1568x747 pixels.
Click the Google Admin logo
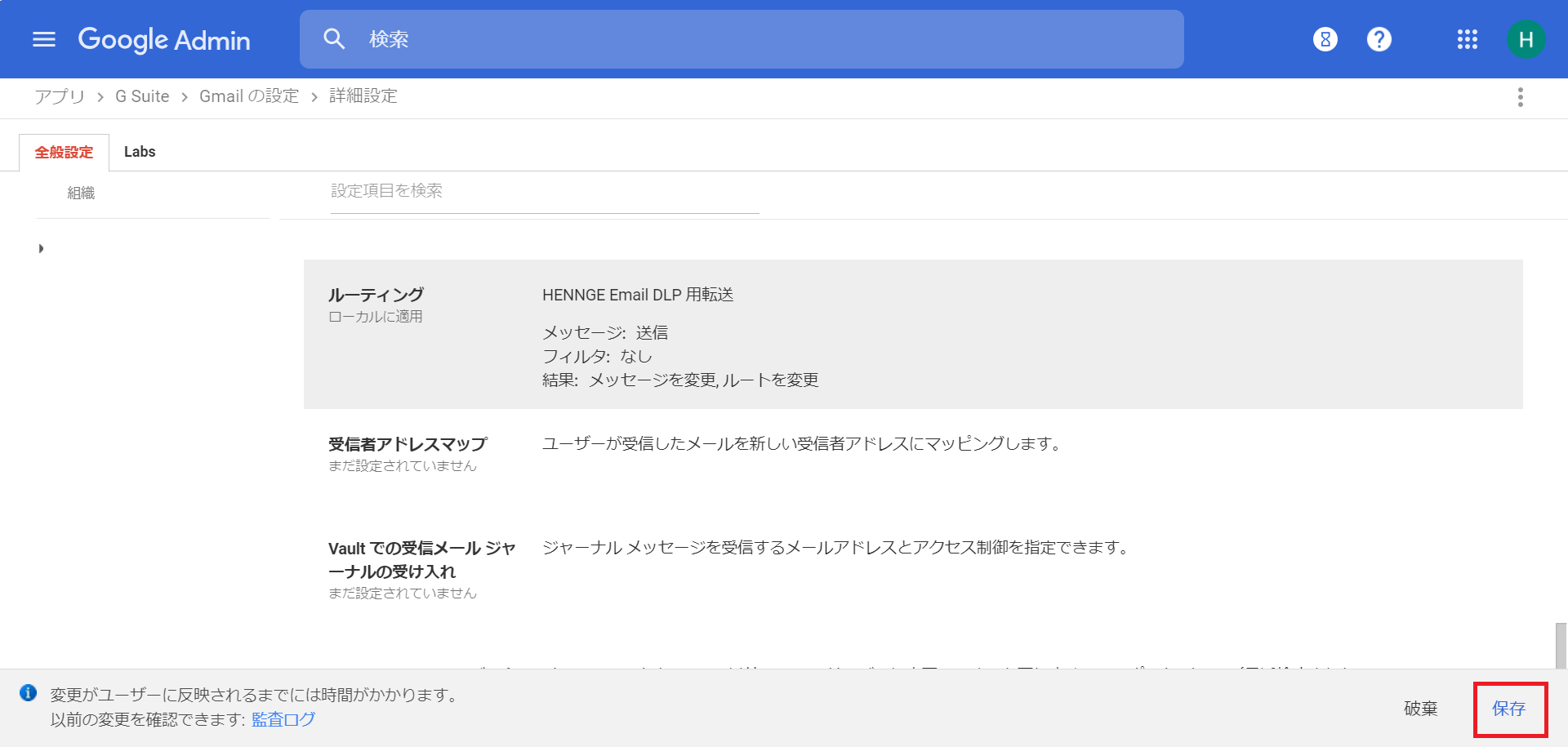(x=164, y=39)
